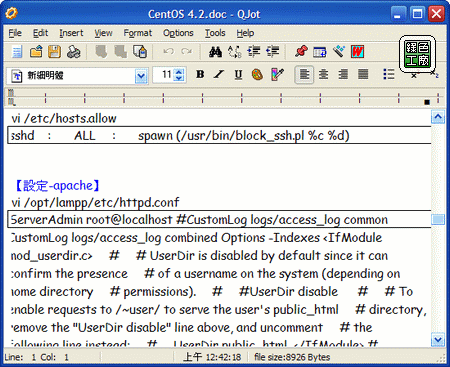Screen dimensions: 450x367
Task: Expand the font name dropdown arrow
Action: click(x=141, y=76)
